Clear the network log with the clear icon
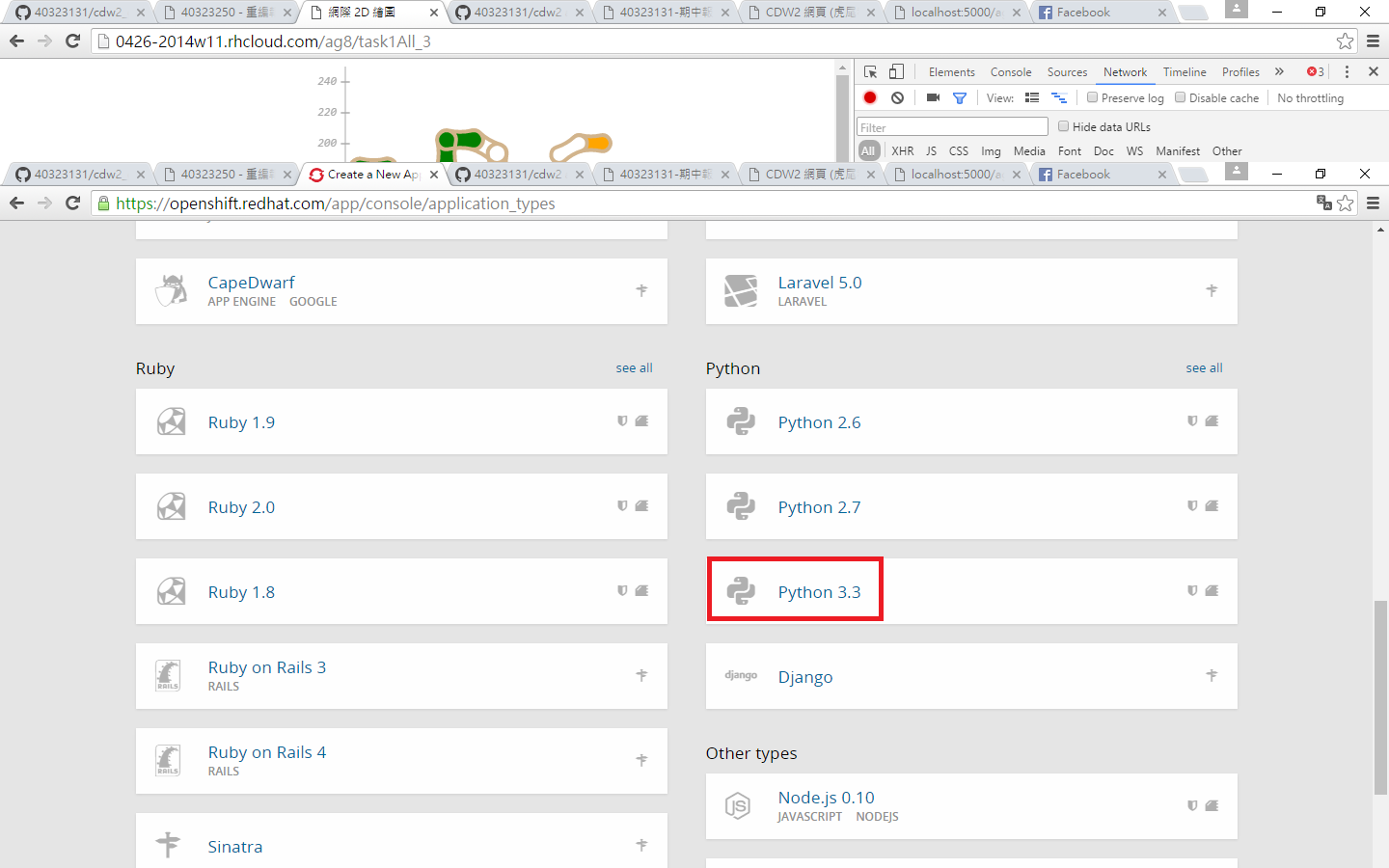The height and width of the screenshot is (868, 1389). click(898, 97)
